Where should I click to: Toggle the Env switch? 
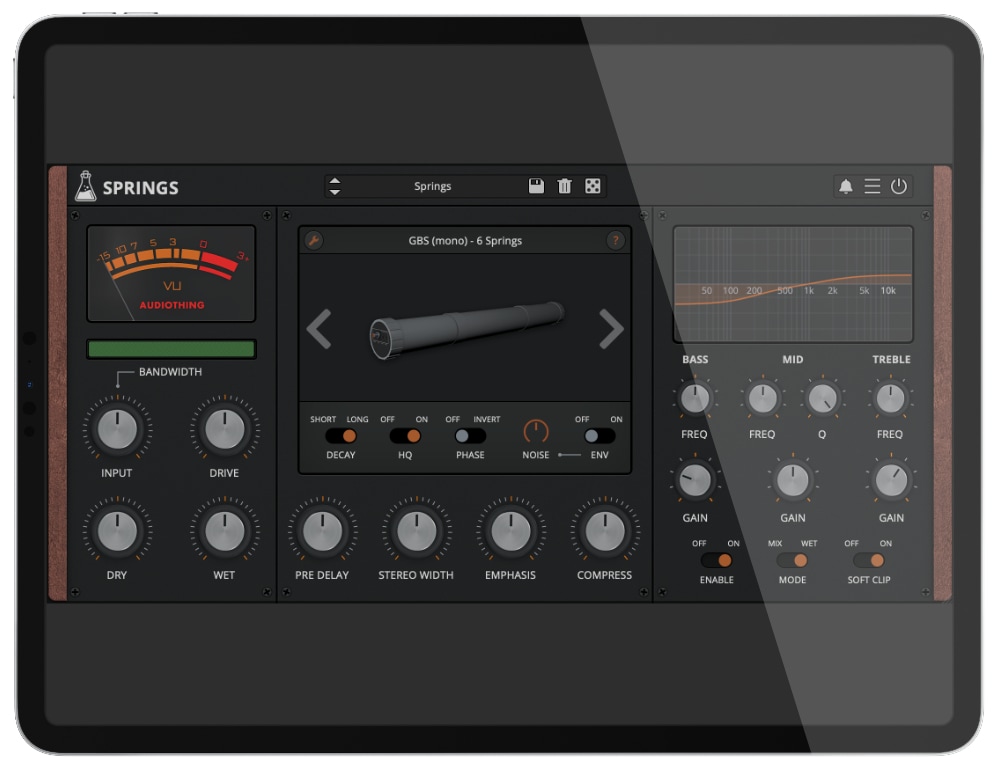599,436
